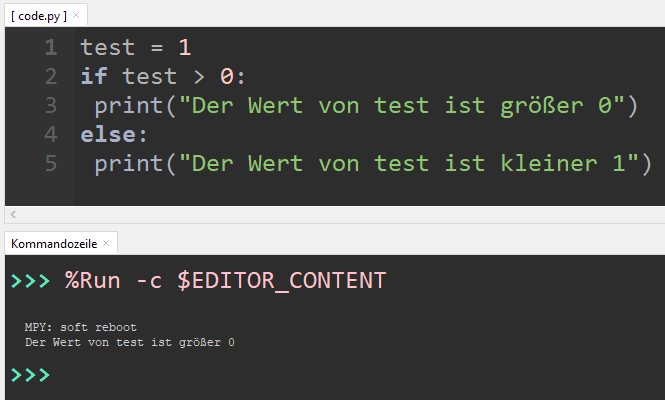The height and width of the screenshot is (400, 665).
Task: Click the '%Run -c $EDITOR_CONTENT' command
Action: point(225,281)
